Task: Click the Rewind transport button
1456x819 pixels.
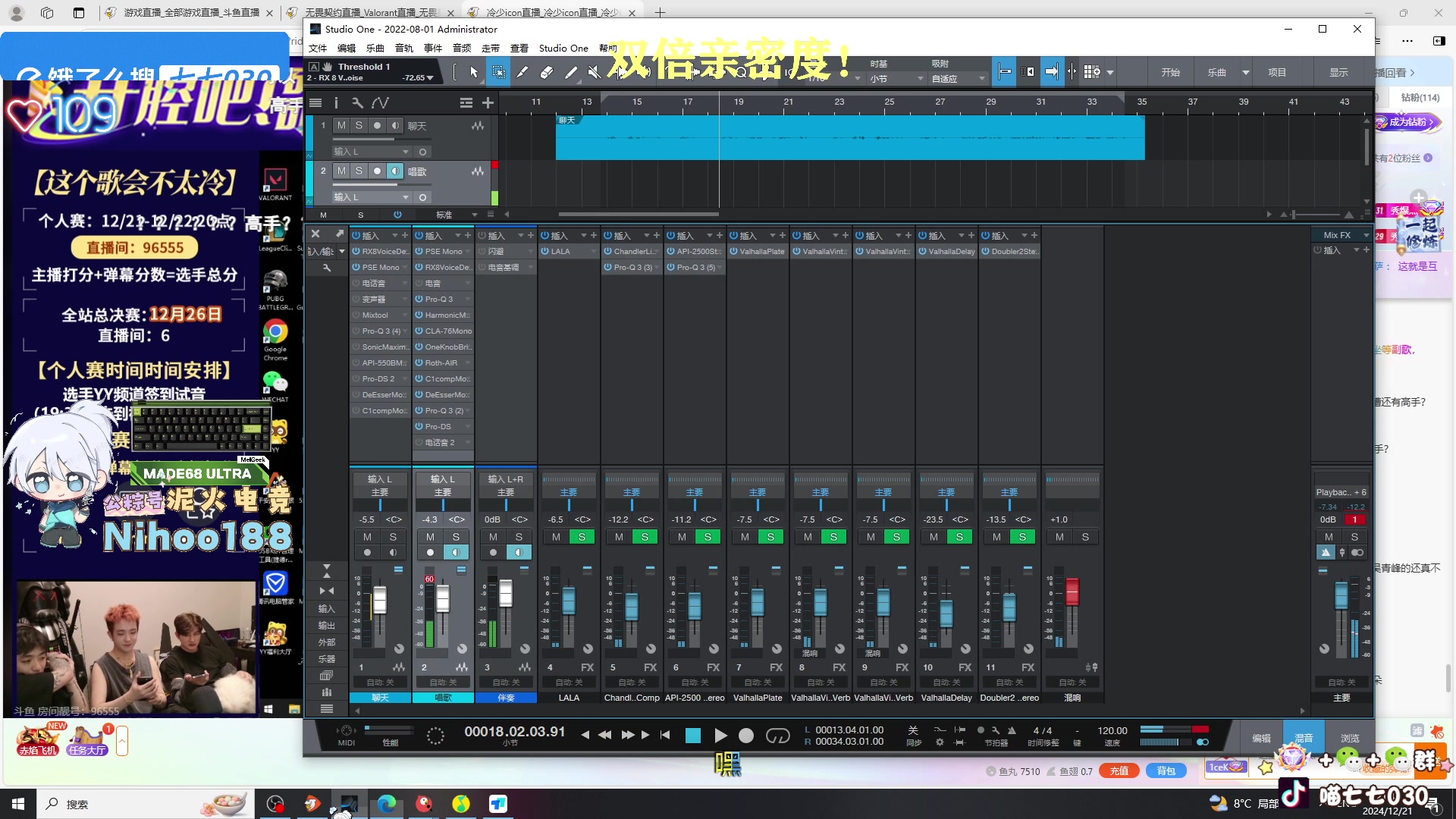Action: point(605,735)
